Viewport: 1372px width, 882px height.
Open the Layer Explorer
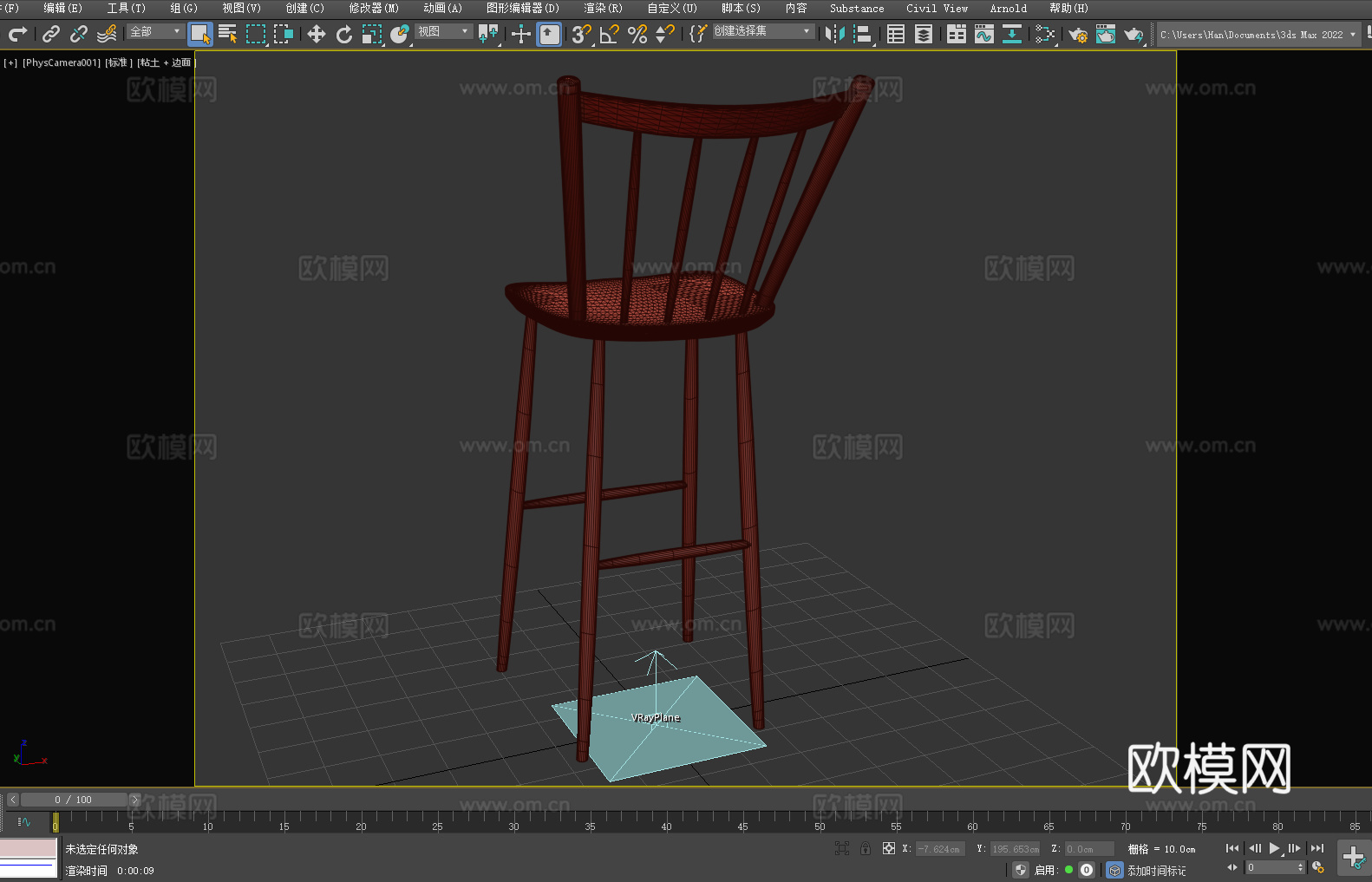point(924,34)
